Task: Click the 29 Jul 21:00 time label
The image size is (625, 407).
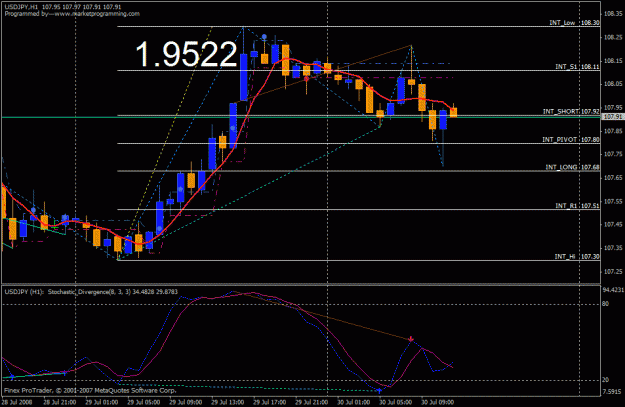Action: click(x=311, y=402)
